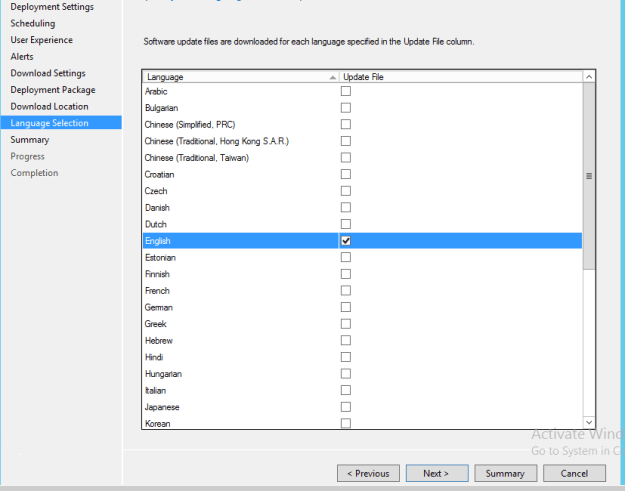The width and height of the screenshot is (625, 491).
Task: Jump to Summary step in sidebar
Action: (x=30, y=140)
